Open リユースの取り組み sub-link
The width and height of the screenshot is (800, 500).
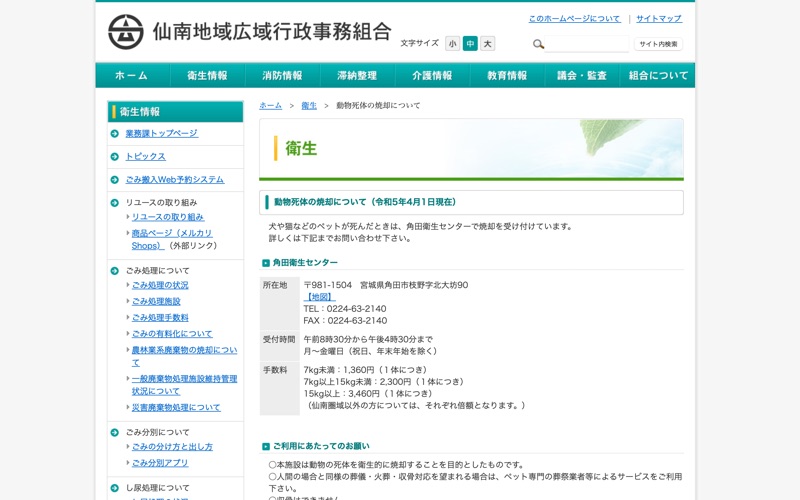click(168, 217)
